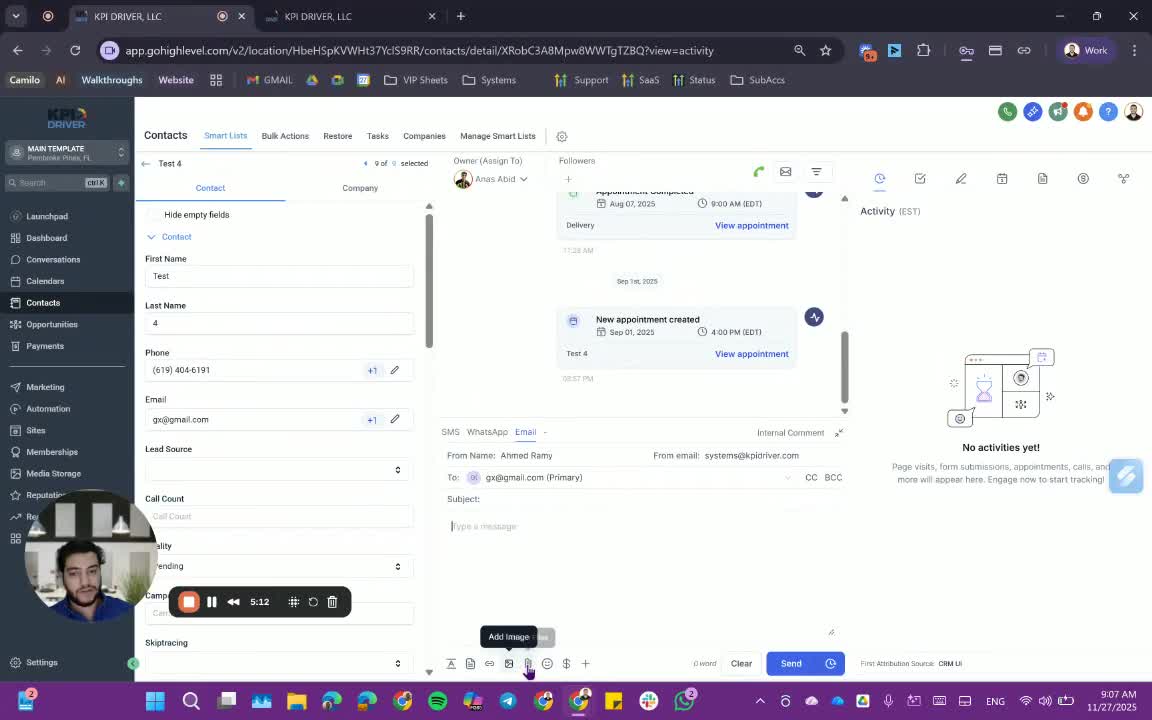Screen dimensions: 1152x720
Task: Expand the To recipient dropdown arrow
Action: click(788, 478)
